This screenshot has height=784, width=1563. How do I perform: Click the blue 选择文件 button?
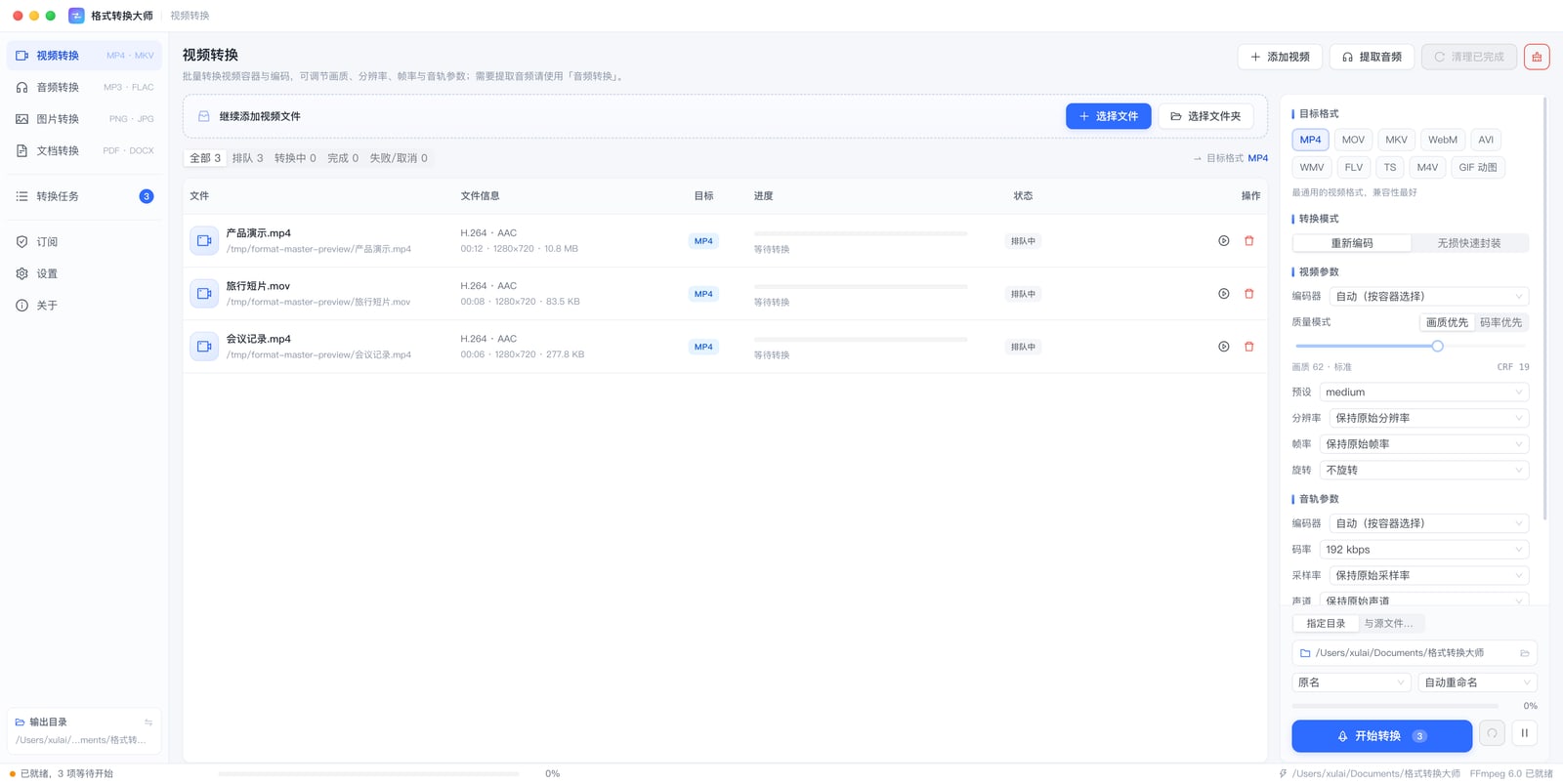click(1108, 116)
